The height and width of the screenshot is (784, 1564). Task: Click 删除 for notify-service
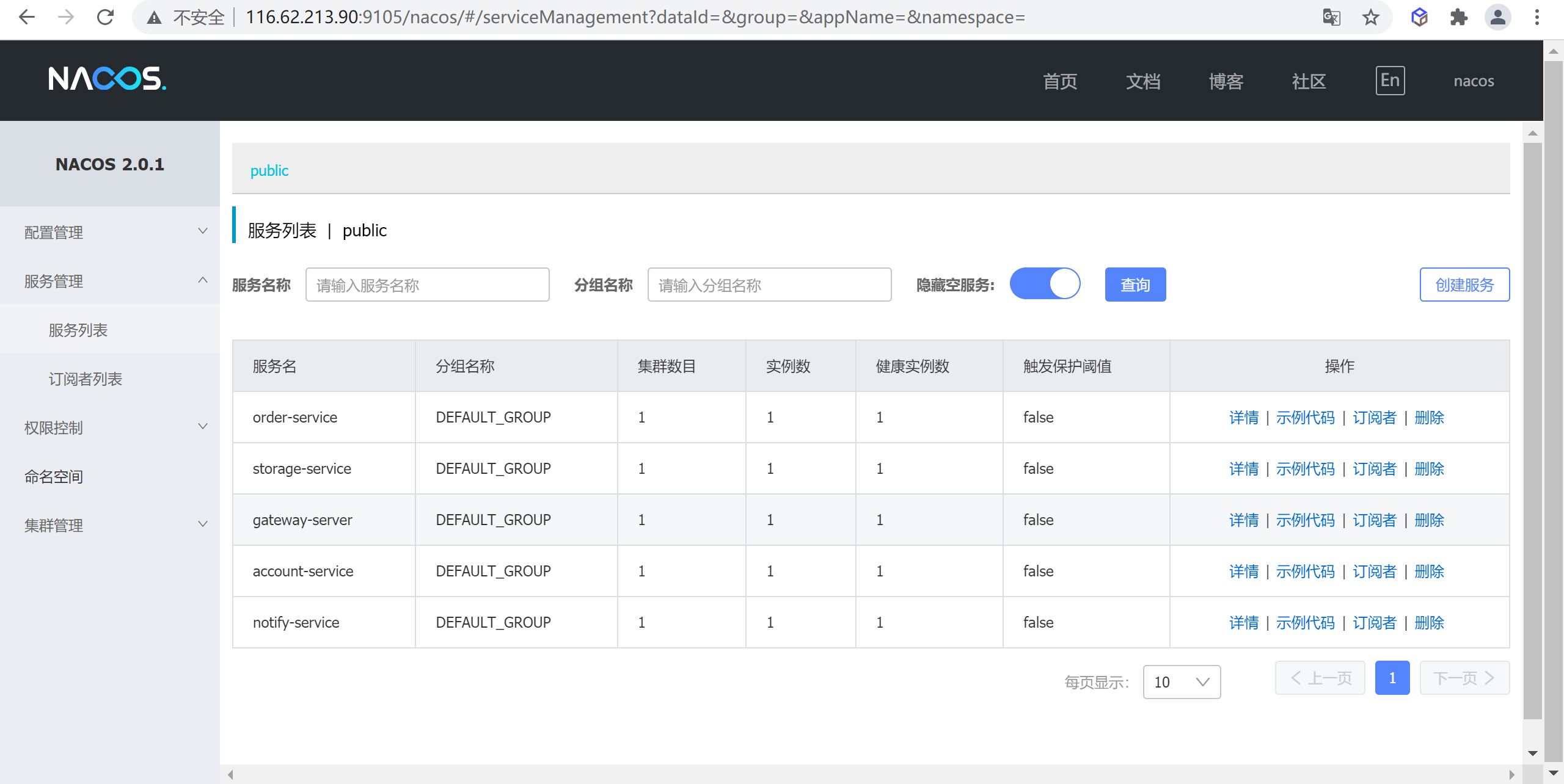point(1429,623)
